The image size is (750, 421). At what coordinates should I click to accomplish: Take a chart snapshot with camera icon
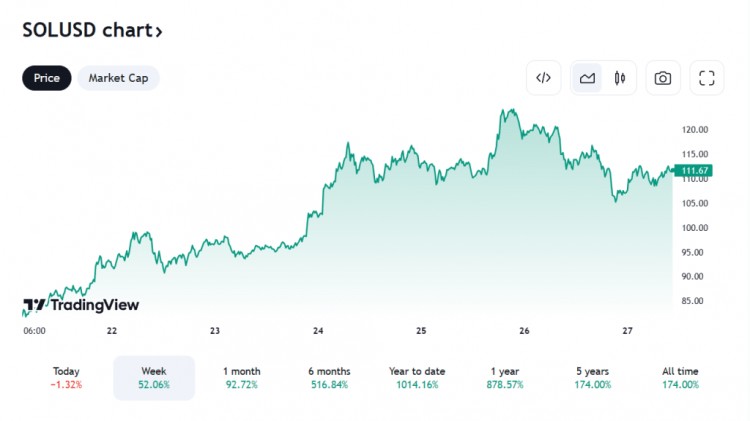point(662,78)
